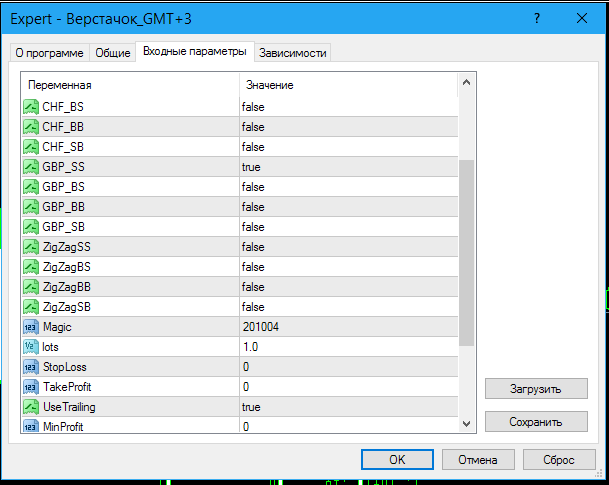Screen dimensions: 609x485
Task: Click the scrollbar down arrow
Action: click(466, 423)
